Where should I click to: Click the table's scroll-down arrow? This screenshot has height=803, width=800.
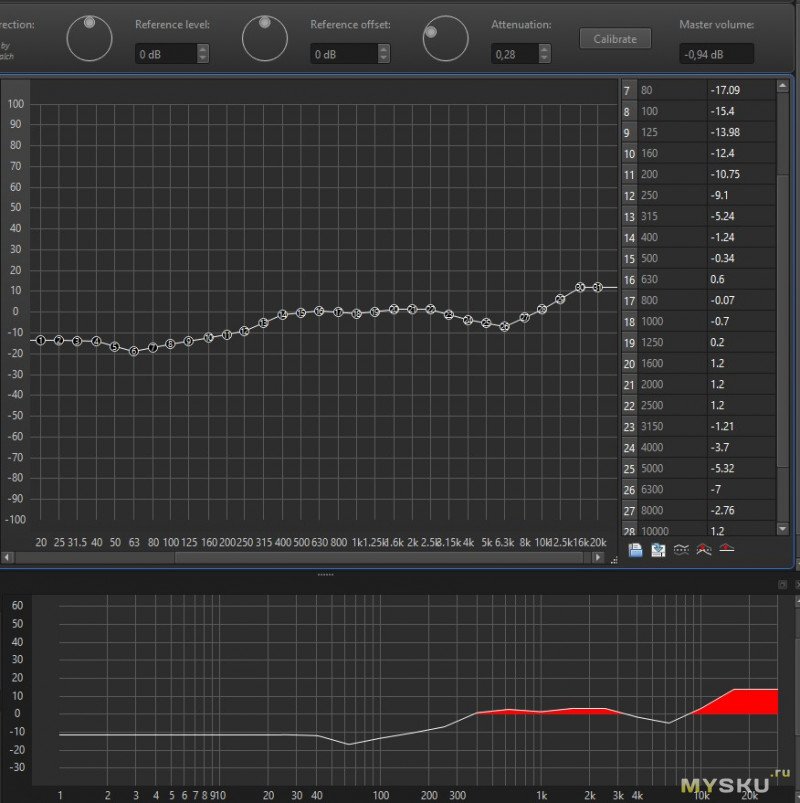pyautogui.click(x=783, y=529)
